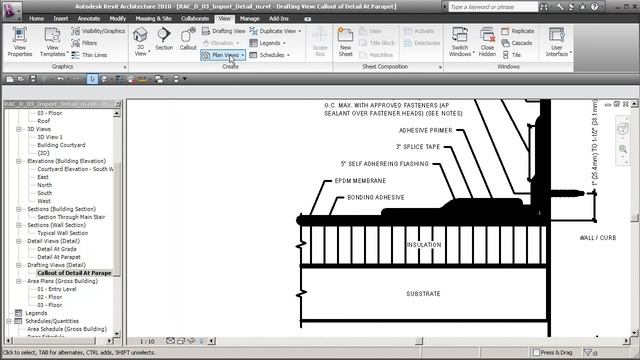640x360 pixels.
Task: Click the search binoculars icon
Action: pos(544,7)
